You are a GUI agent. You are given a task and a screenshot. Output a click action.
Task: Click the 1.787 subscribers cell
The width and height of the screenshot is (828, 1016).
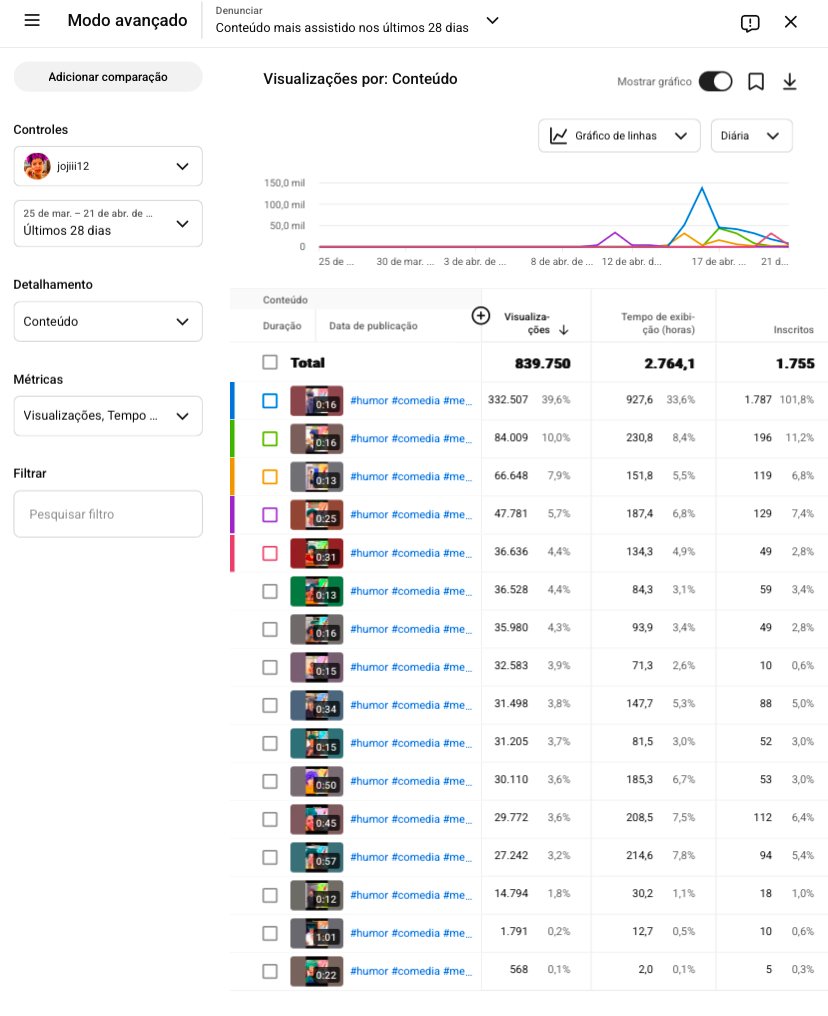[x=757, y=400]
